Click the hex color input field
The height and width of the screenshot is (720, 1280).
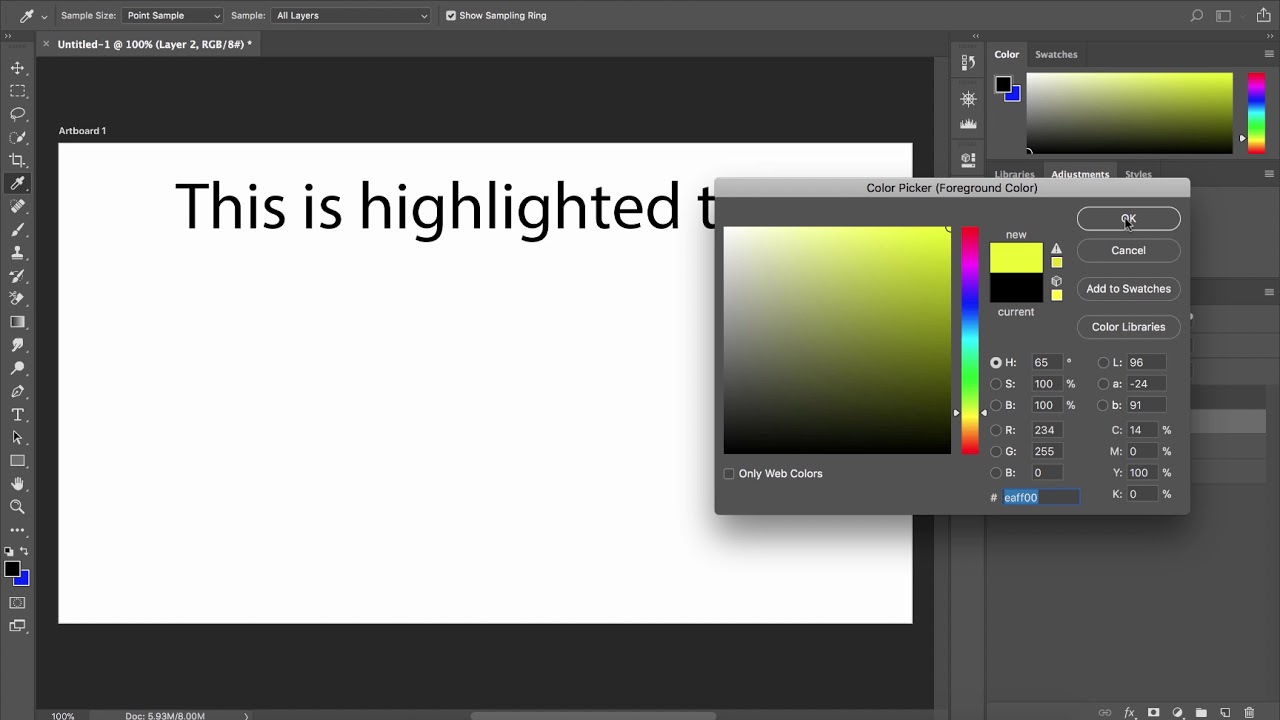pos(1041,497)
